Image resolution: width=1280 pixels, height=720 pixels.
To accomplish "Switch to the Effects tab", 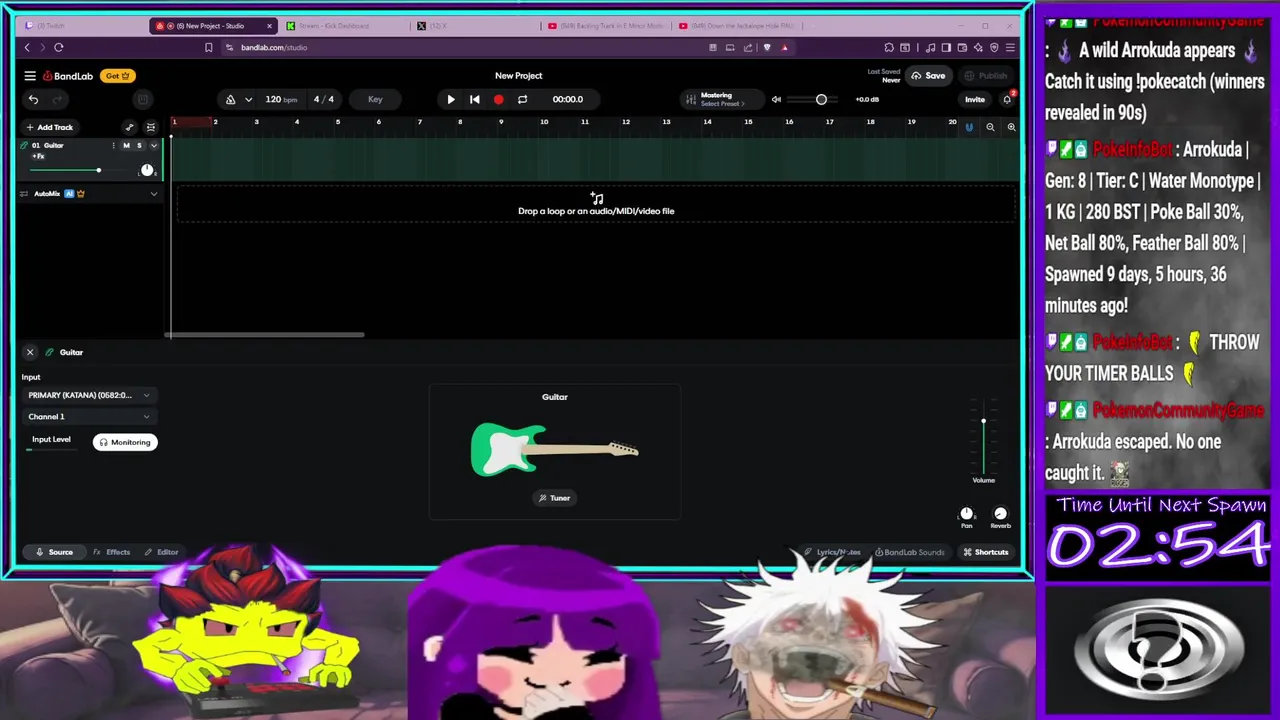I will (x=112, y=552).
